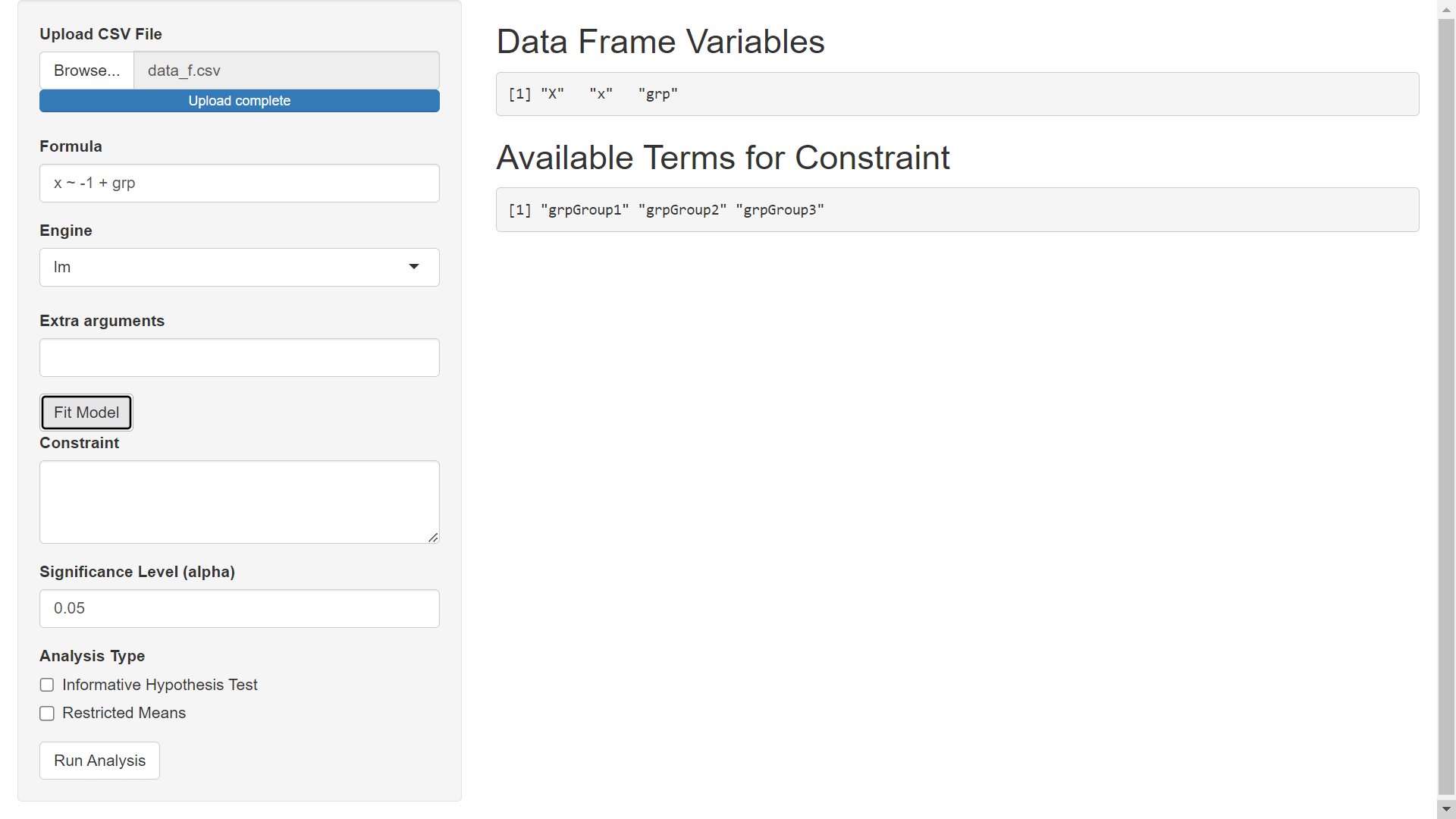The image size is (1456, 819).
Task: Focus the Extra arguments text box
Action: point(240,358)
